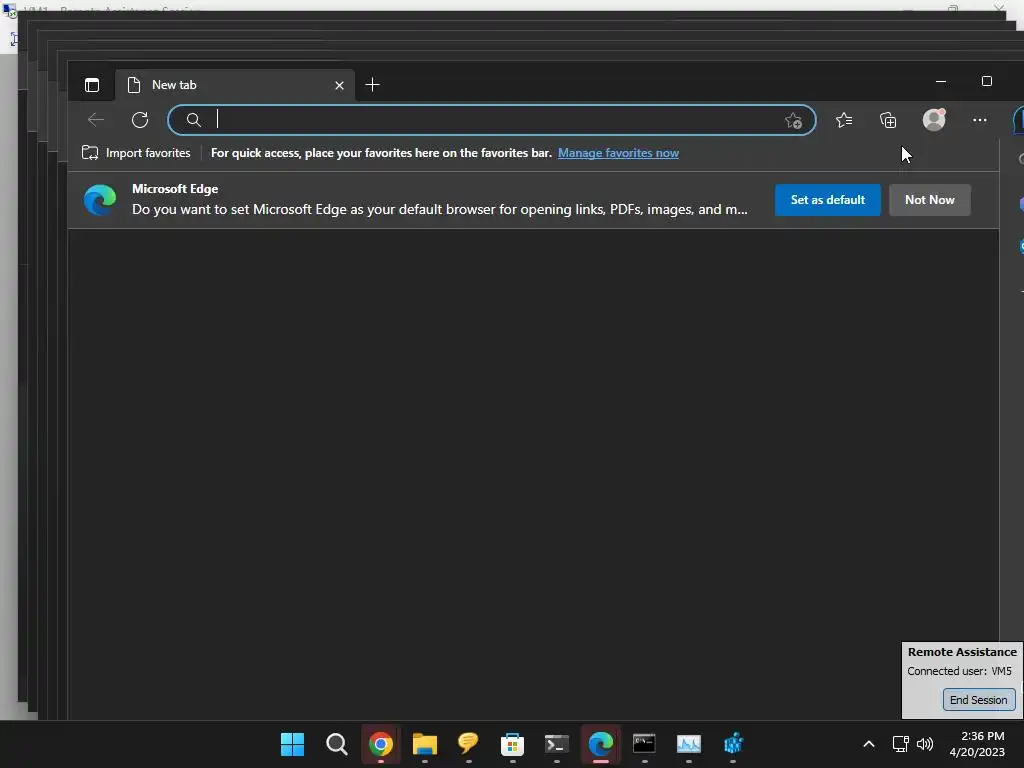The image size is (1024, 768).
Task: Open network status tray icon
Action: click(901, 744)
